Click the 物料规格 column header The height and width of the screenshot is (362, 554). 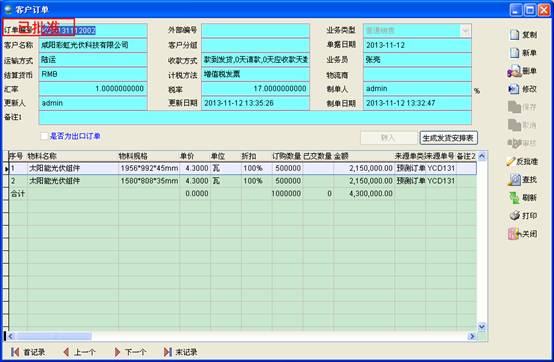pos(149,156)
